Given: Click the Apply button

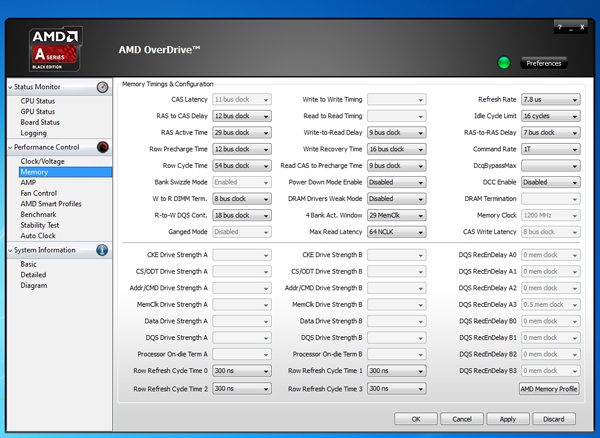Looking at the screenshot, I should click(x=508, y=419).
